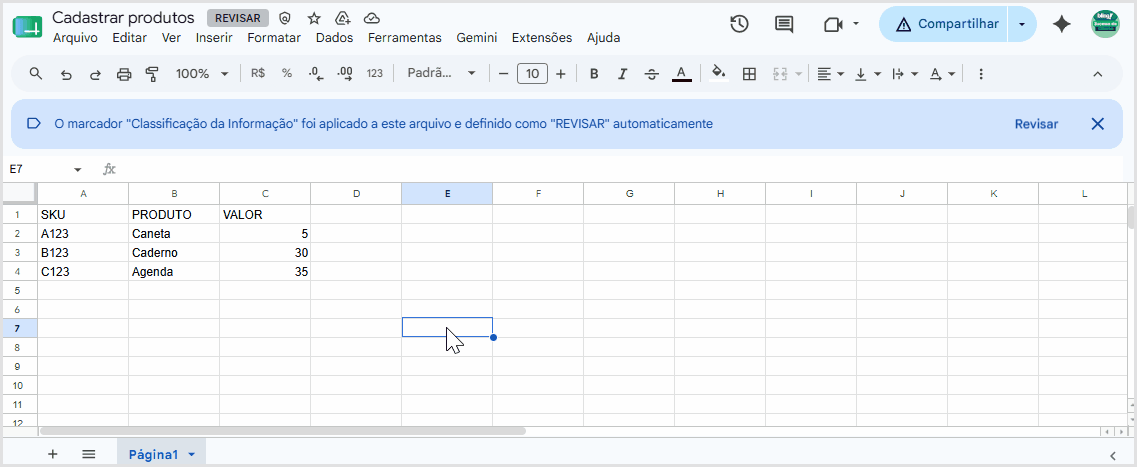This screenshot has height=467, width=1137.
Task: Open the borders tool
Action: coord(749,73)
